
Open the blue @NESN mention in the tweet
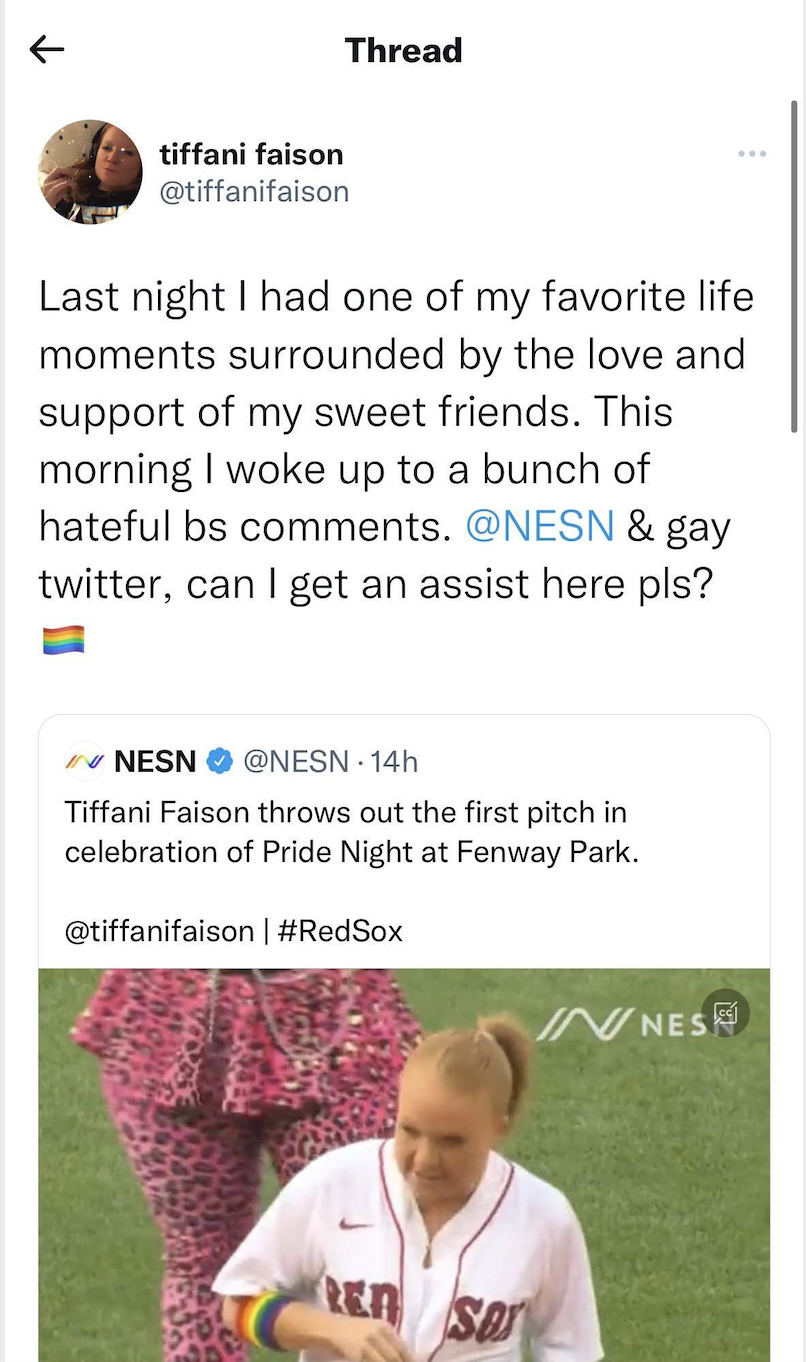click(540, 527)
